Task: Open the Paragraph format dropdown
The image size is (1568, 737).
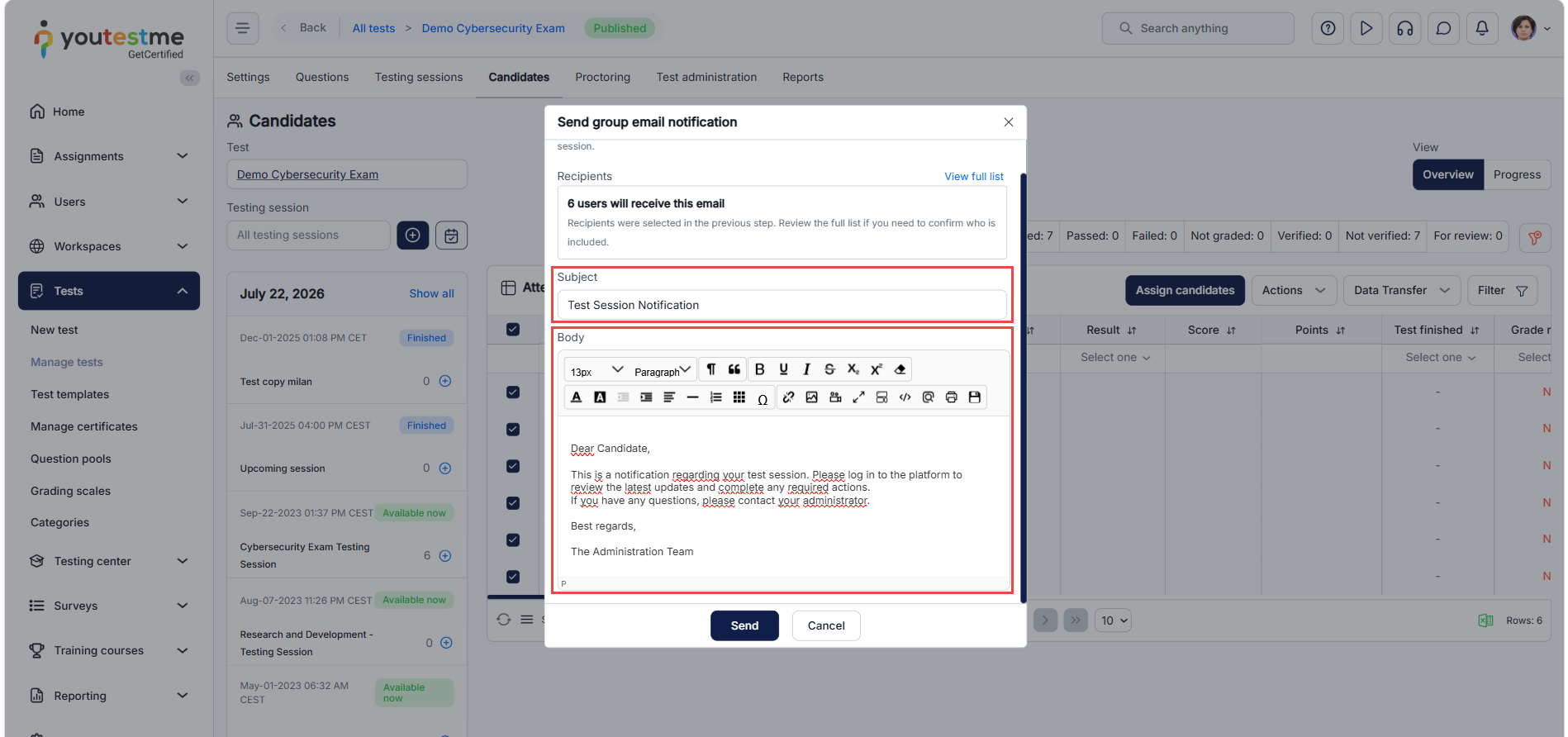Action: tap(663, 370)
